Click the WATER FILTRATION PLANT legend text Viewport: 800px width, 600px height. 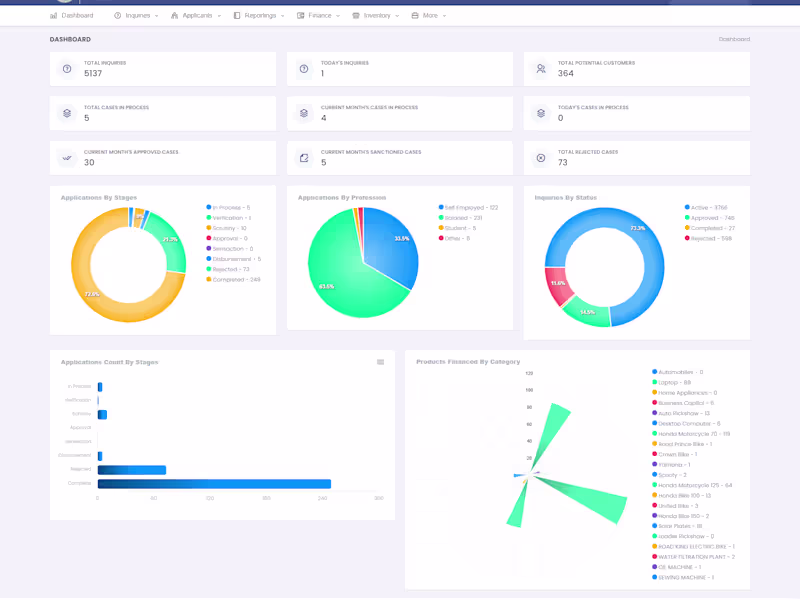click(696, 557)
